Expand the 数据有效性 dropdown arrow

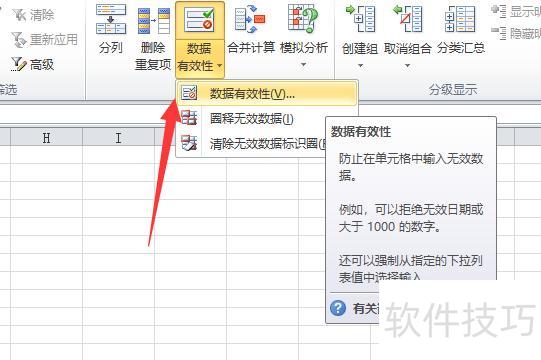[x=219, y=65]
